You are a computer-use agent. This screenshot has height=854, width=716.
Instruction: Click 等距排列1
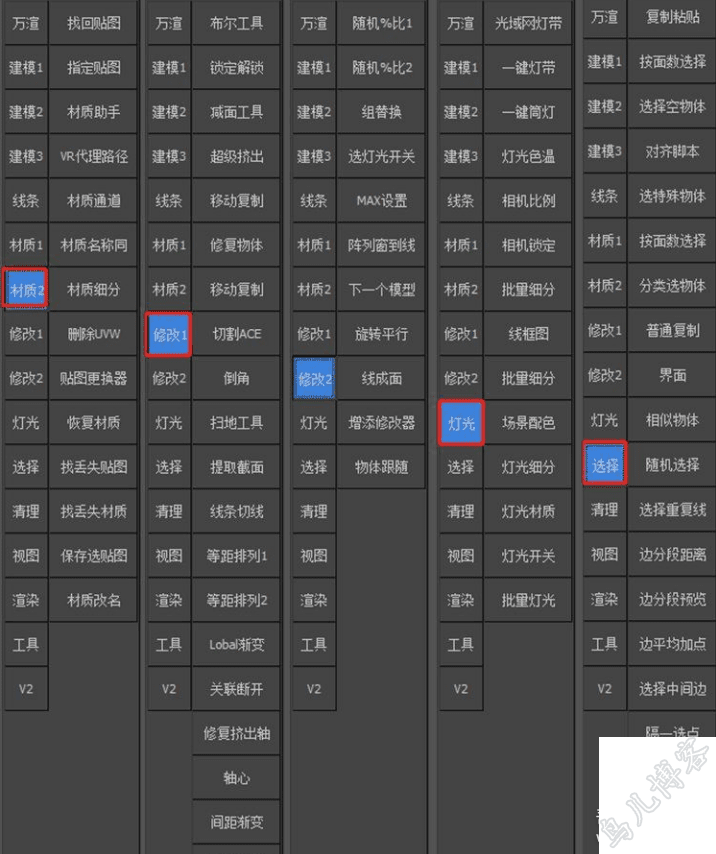(x=236, y=556)
